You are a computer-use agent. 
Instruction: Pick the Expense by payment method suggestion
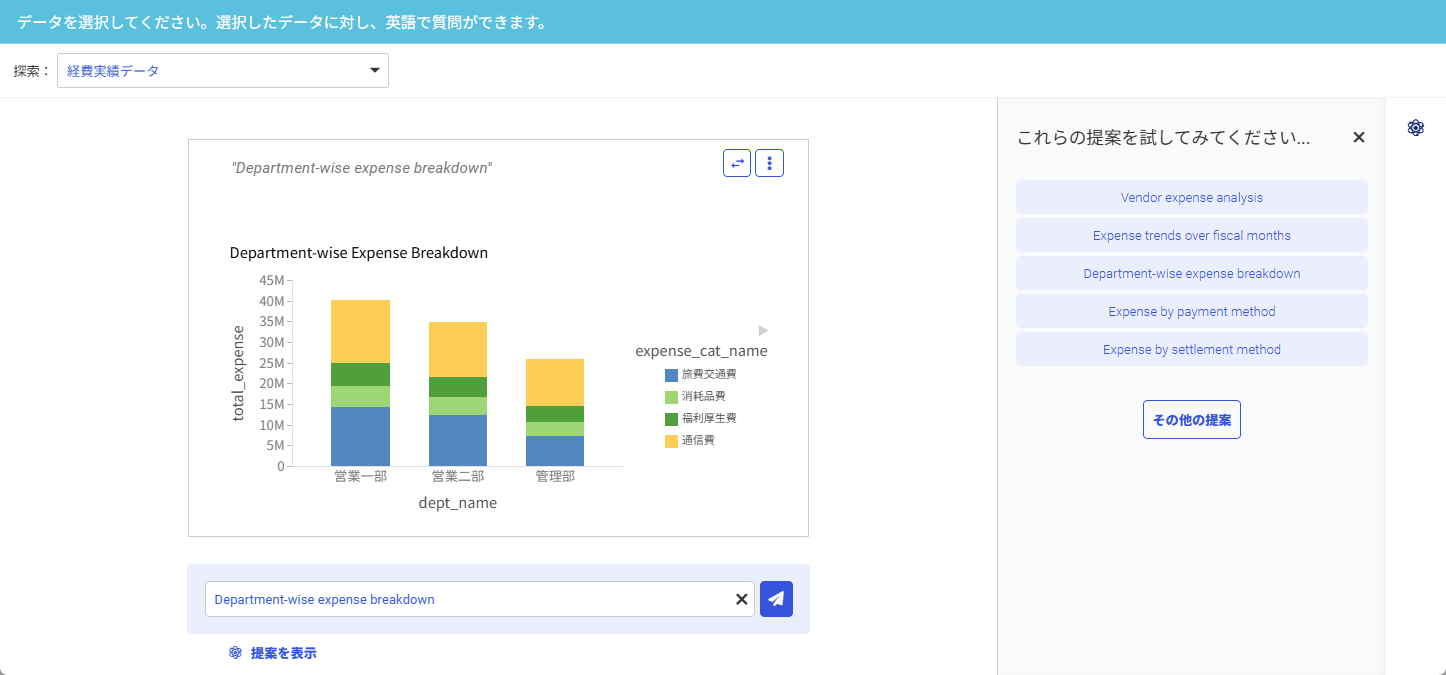point(1192,311)
